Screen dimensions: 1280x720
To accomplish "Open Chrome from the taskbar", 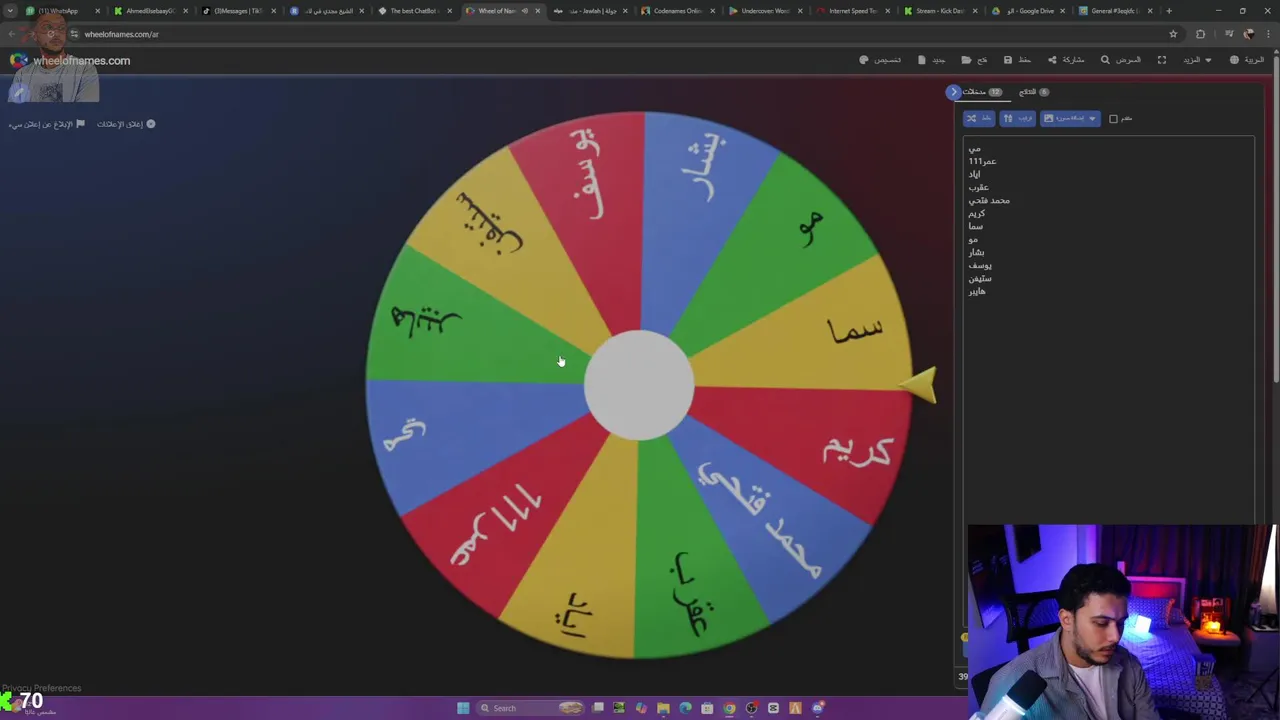I will [729, 708].
